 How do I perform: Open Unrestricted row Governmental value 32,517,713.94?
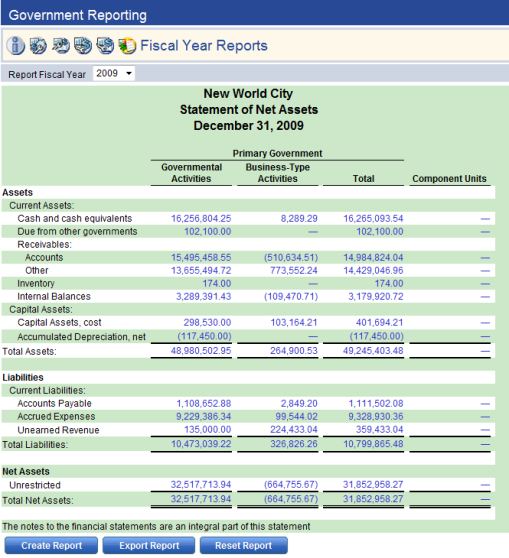(x=201, y=485)
